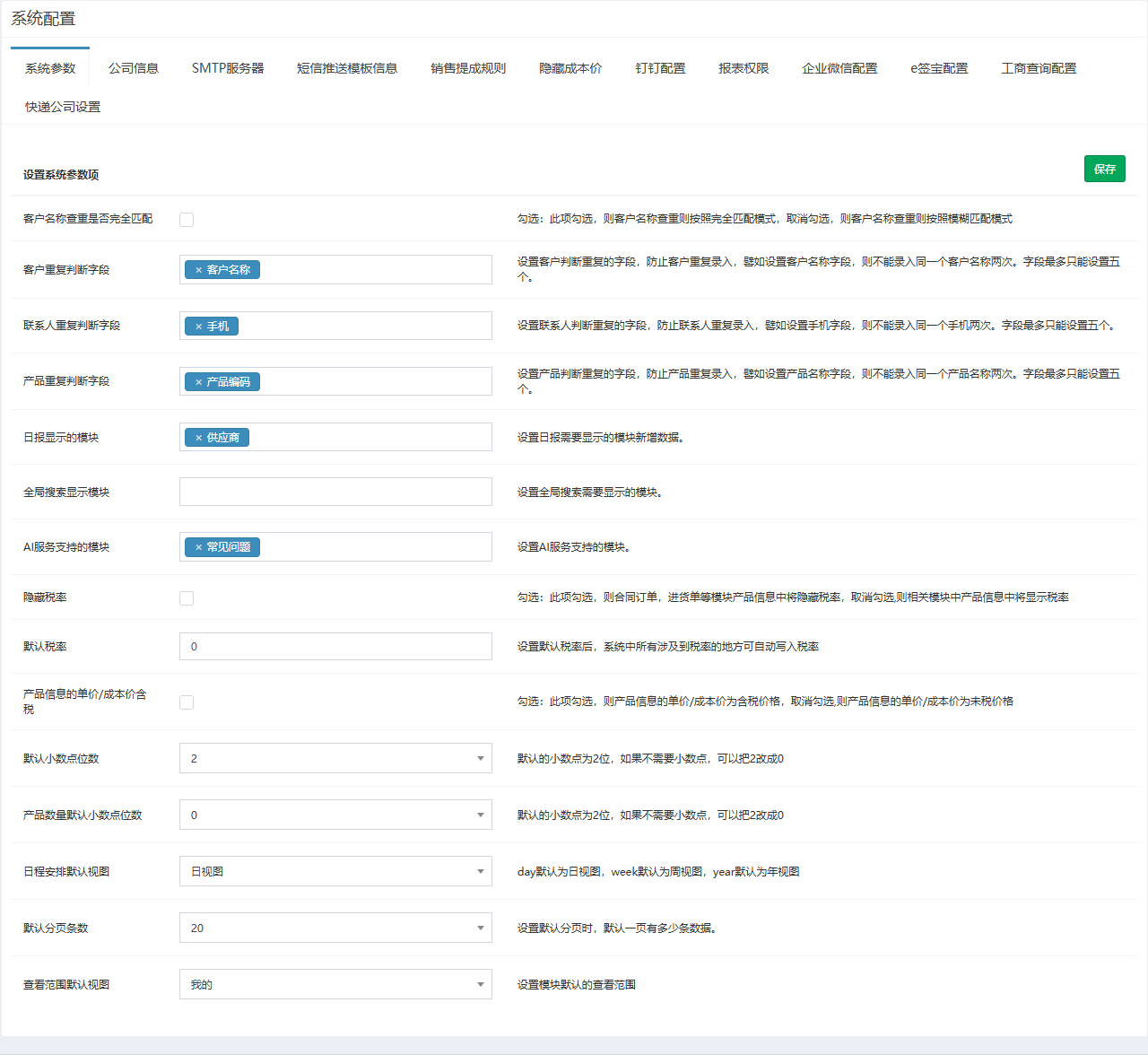Open the 默认小数点位数 dropdown

[x=335, y=758]
